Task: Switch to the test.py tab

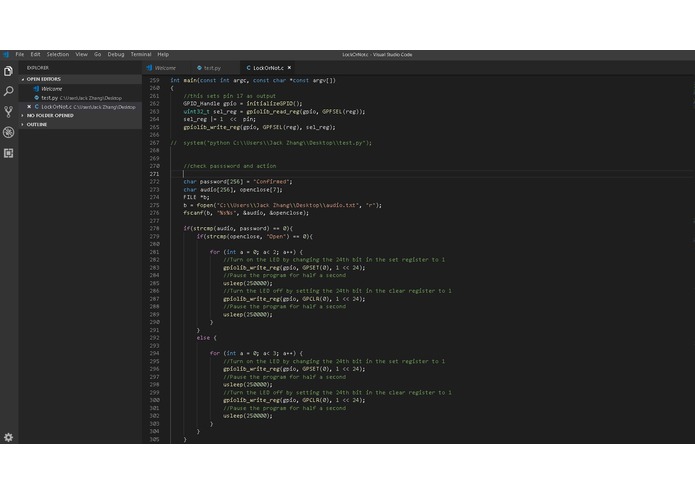Action: (x=216, y=68)
